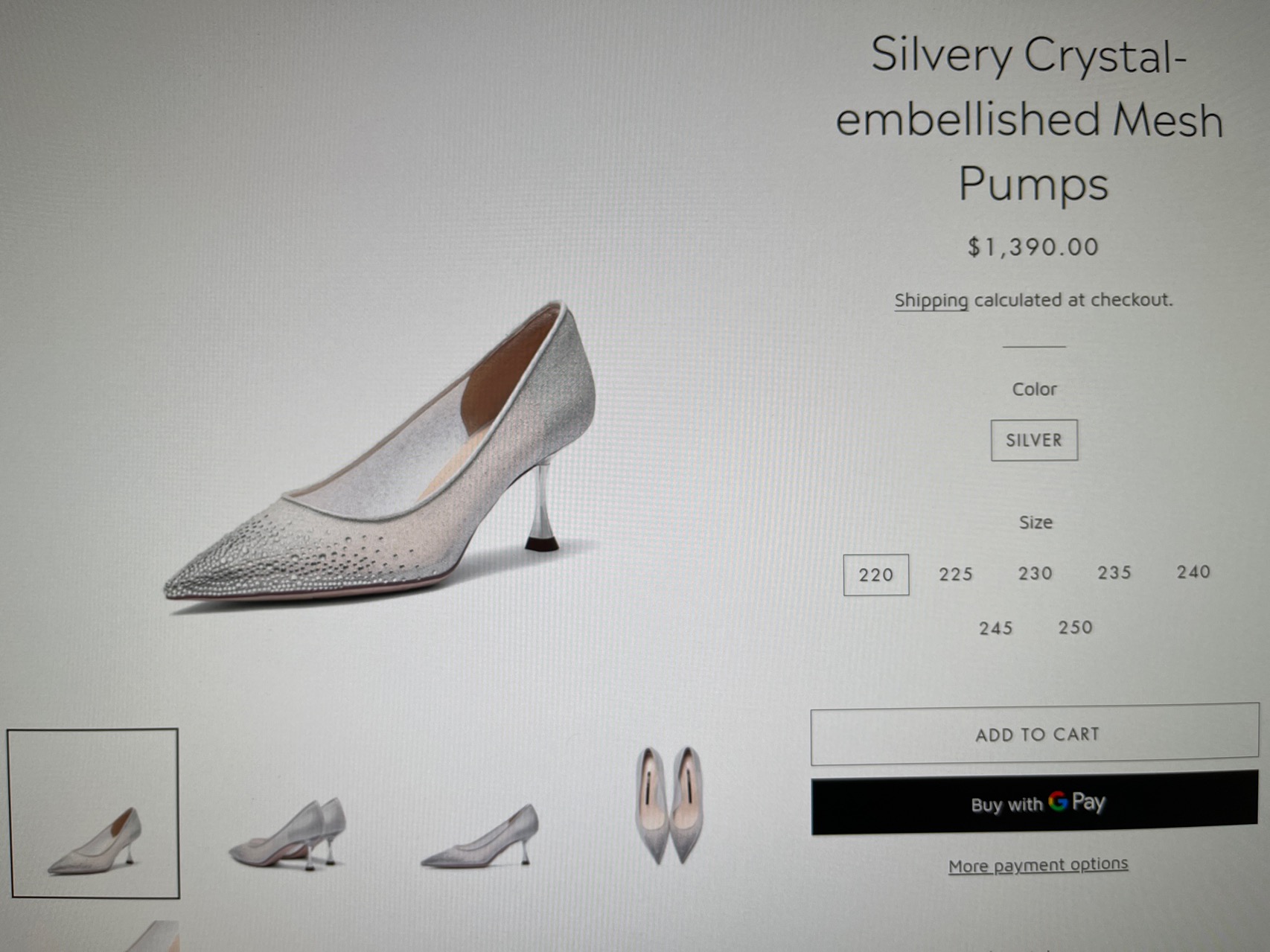Select size 245
Screen dimensions: 1270x952
[996, 628]
